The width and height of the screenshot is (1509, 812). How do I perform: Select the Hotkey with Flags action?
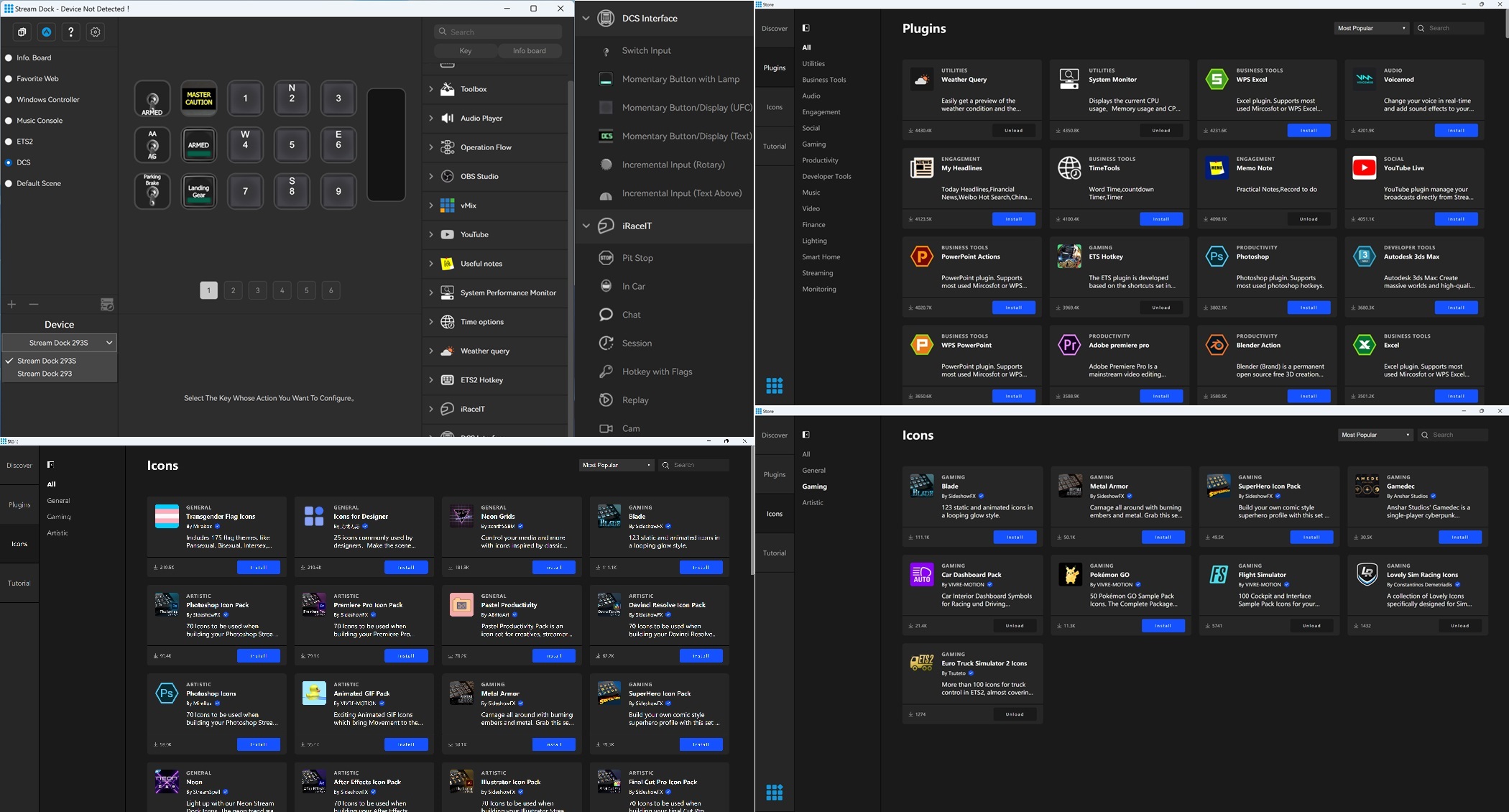point(657,372)
